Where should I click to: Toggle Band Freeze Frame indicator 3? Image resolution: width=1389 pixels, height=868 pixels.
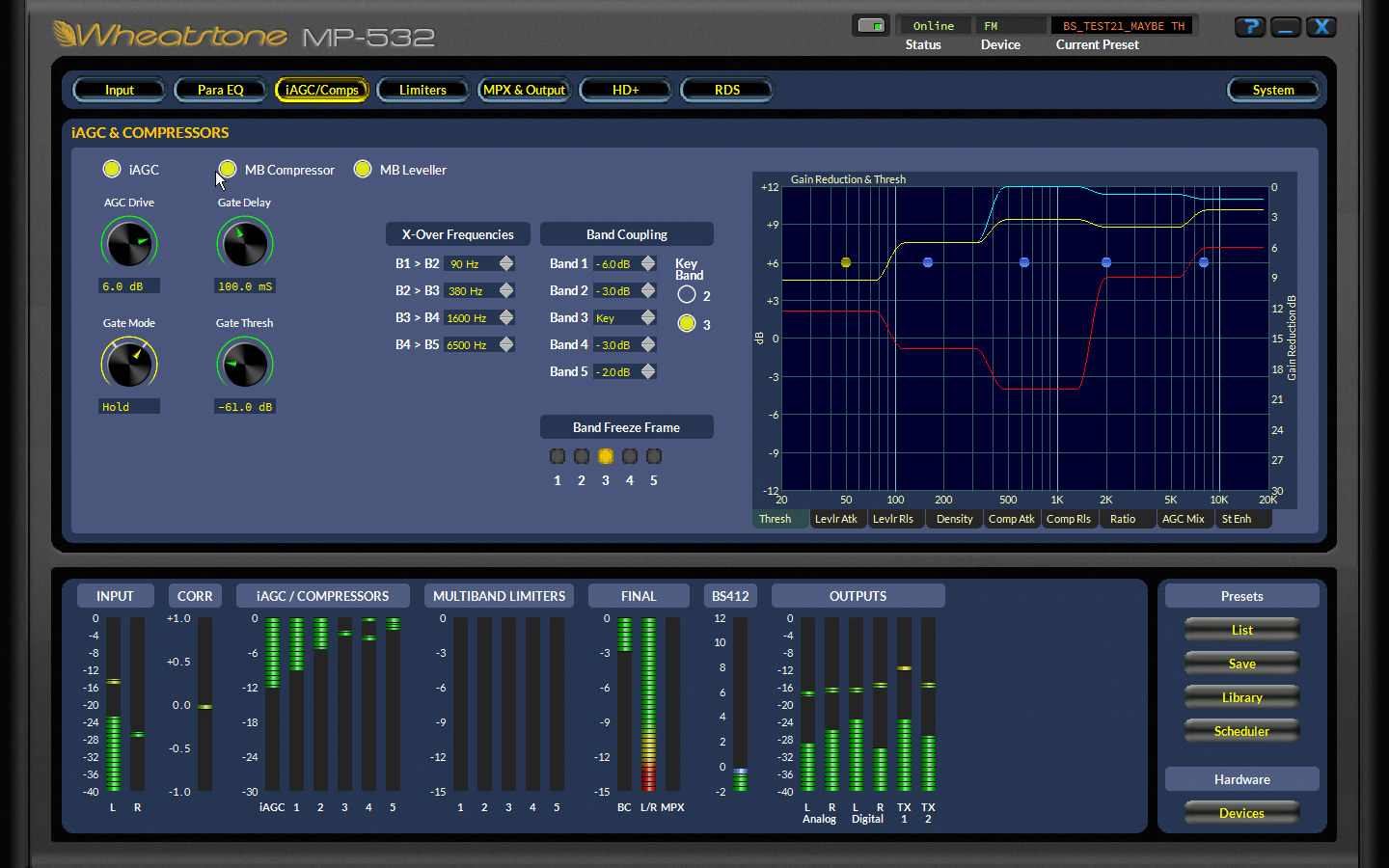tap(606, 456)
